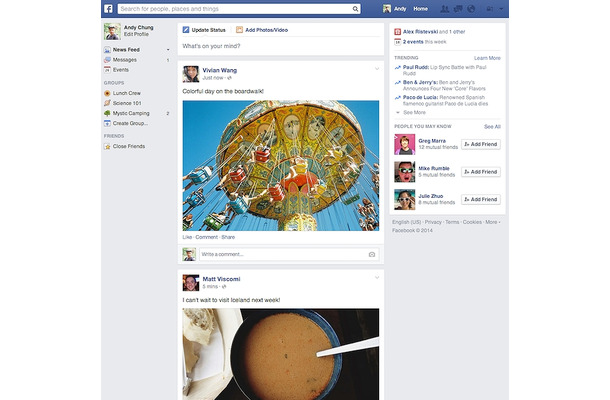This screenshot has width=610, height=400.
Task: Open Messages in left sidebar
Action: 124,60
